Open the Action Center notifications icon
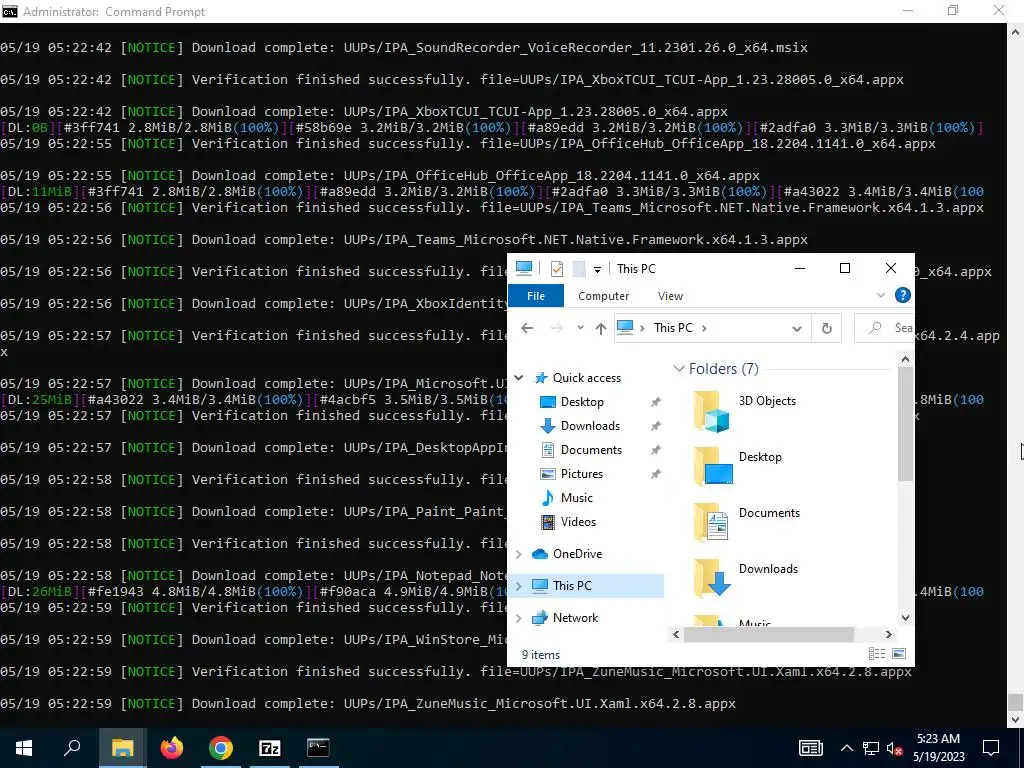1024x768 pixels. pyautogui.click(x=991, y=748)
